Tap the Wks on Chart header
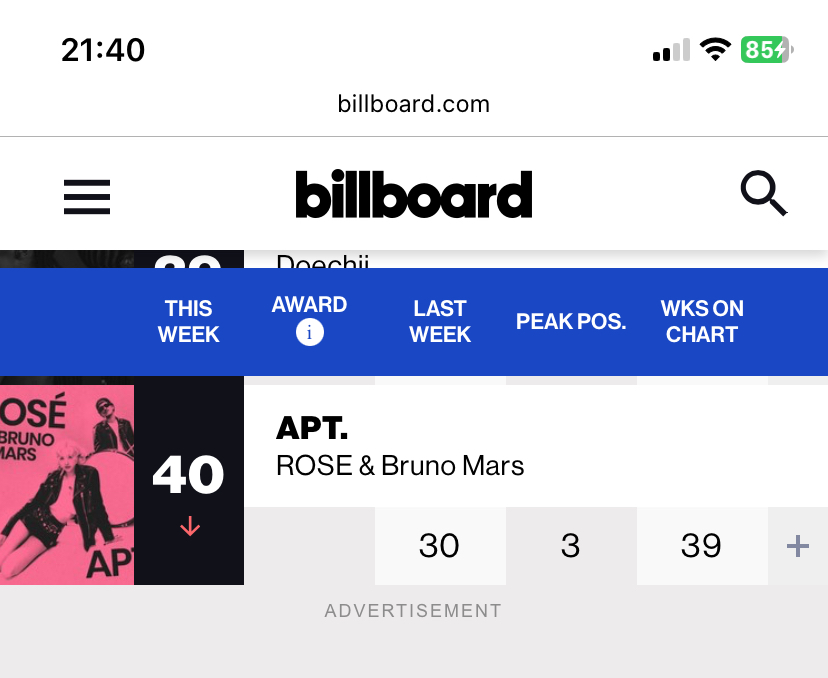 (x=702, y=322)
